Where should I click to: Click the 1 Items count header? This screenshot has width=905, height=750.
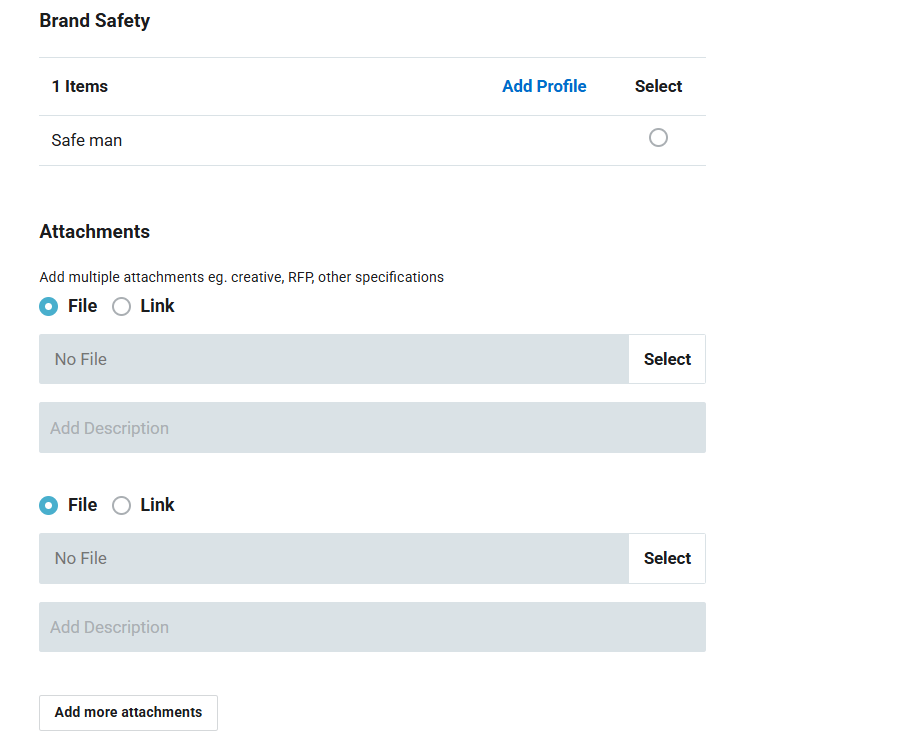point(80,86)
